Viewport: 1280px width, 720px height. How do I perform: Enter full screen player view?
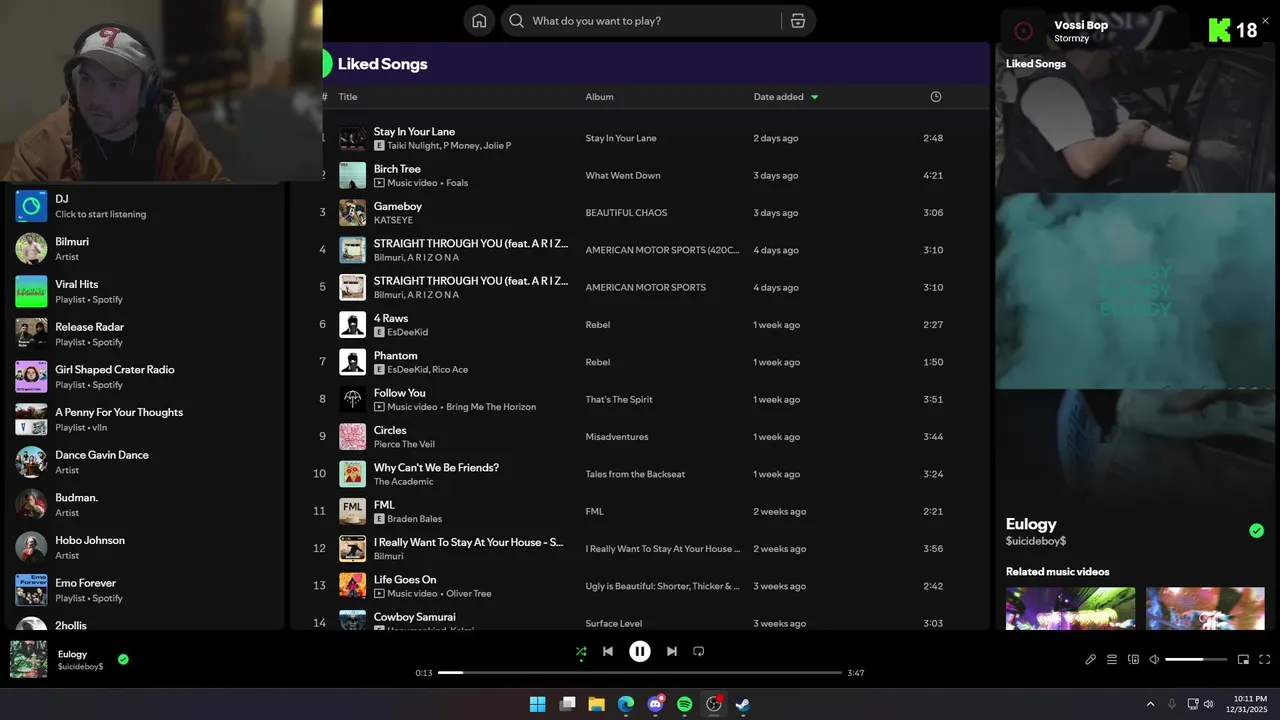point(1264,660)
